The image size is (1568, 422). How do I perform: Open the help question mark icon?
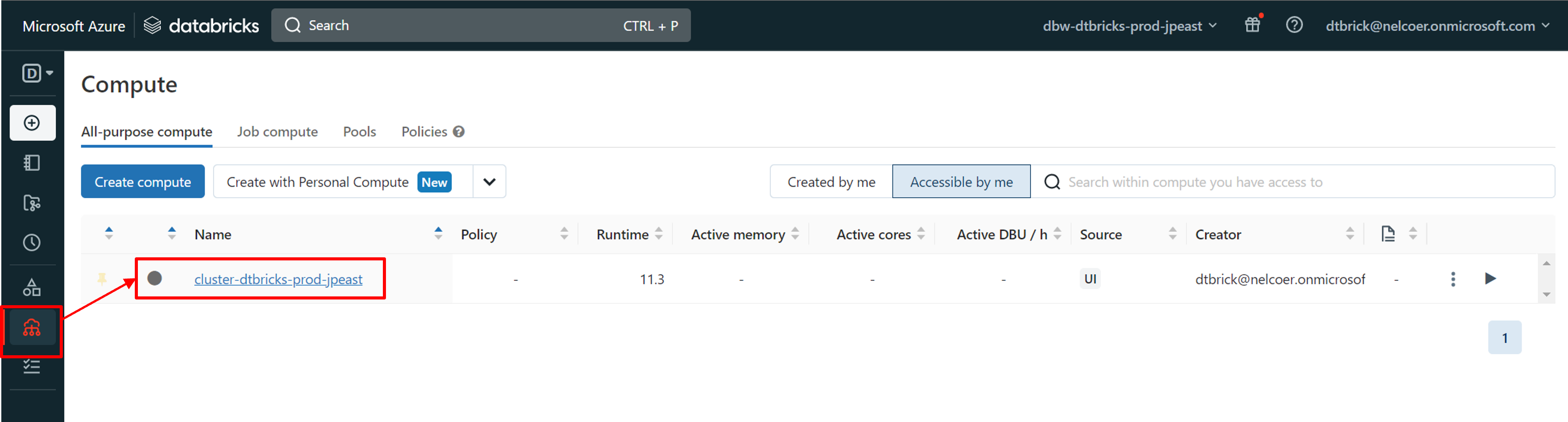pos(1294,25)
